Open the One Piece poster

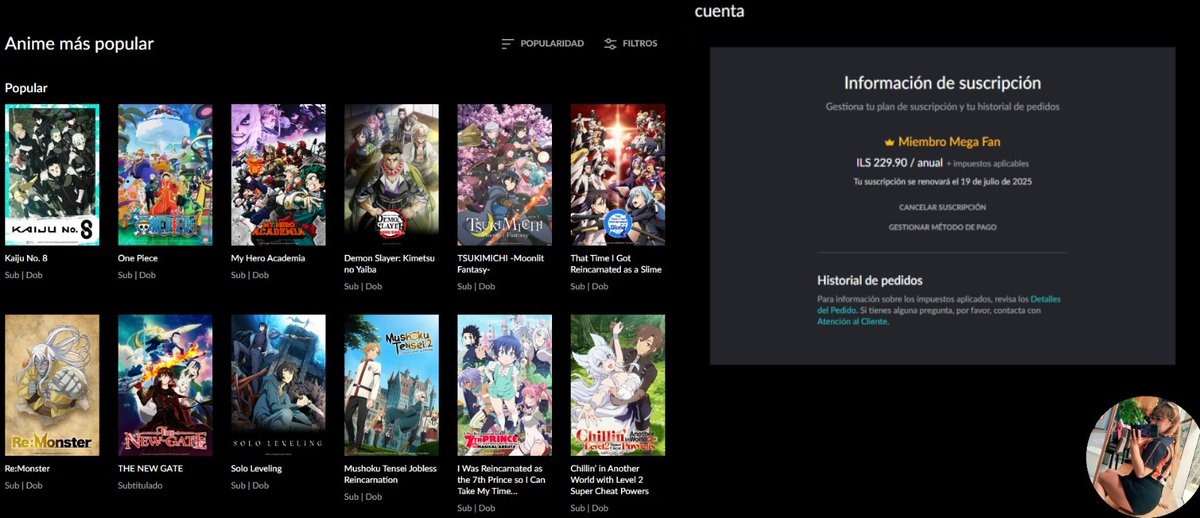[165, 175]
